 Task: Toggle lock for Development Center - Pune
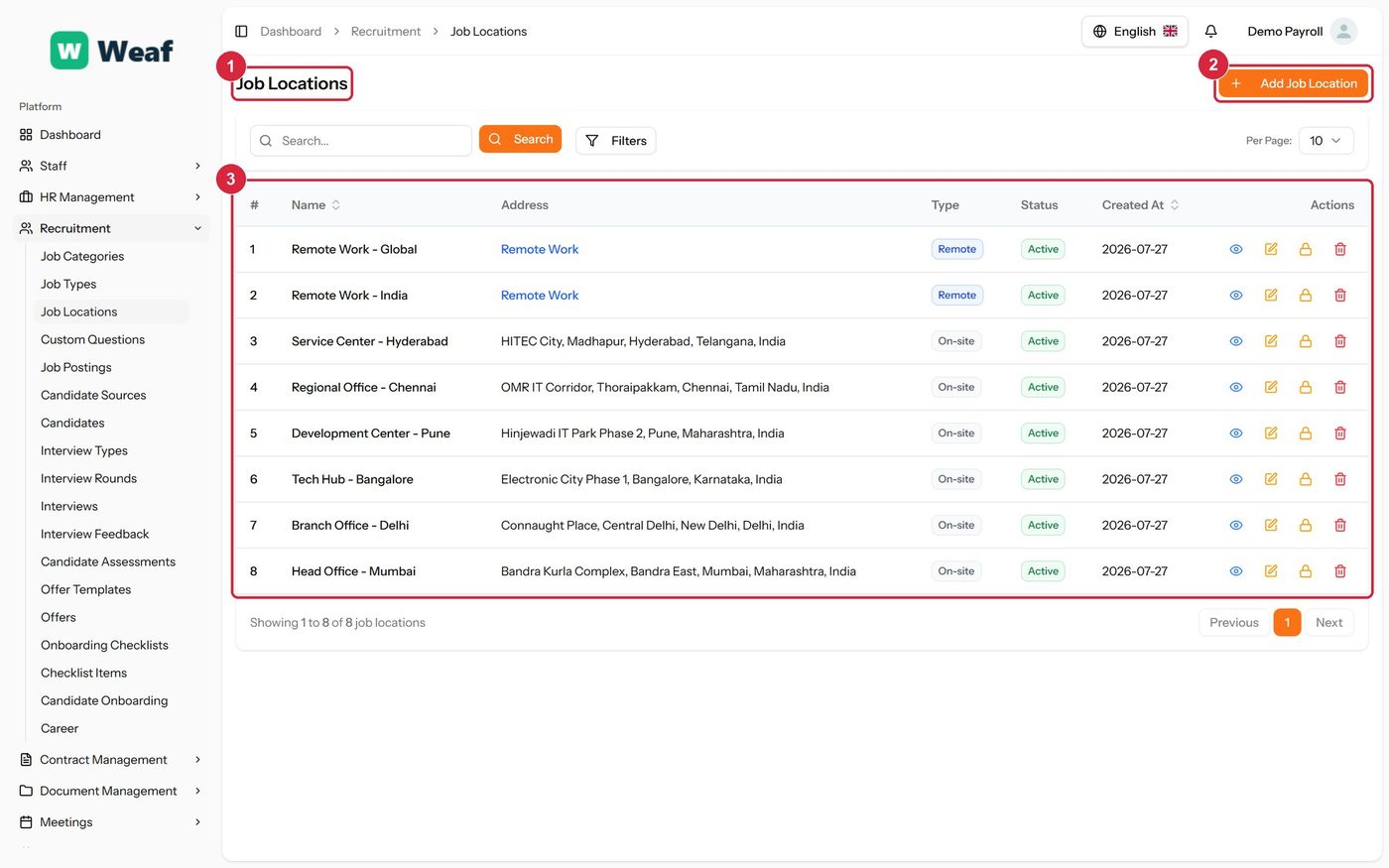(x=1306, y=434)
